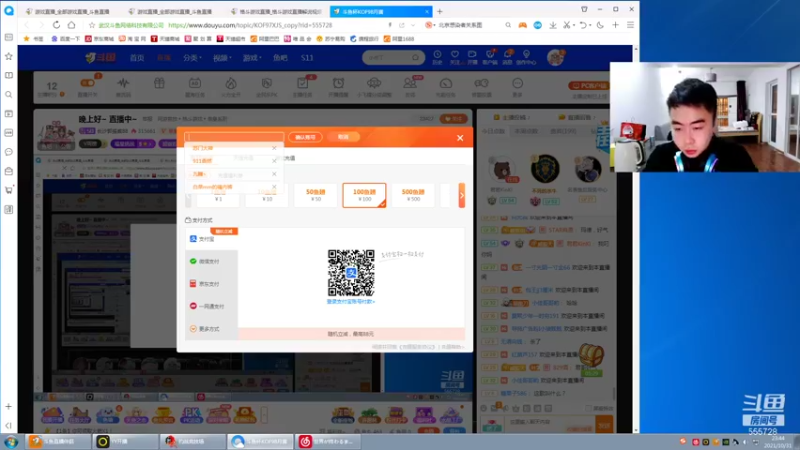The image size is (800, 450).
Task: Show next recharge amounts with orange arrow
Action: pyautogui.click(x=462, y=195)
